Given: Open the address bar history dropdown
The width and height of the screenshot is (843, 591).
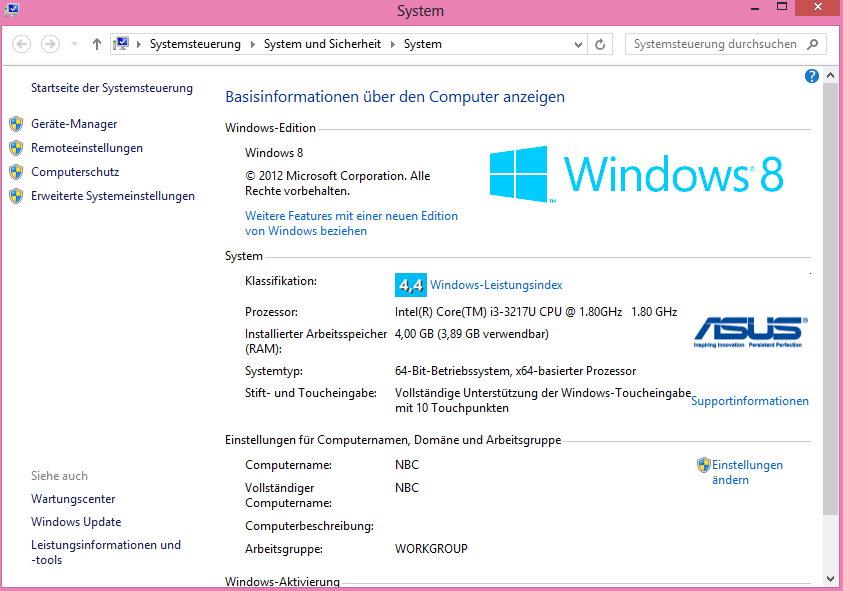Looking at the screenshot, I should click(x=578, y=44).
